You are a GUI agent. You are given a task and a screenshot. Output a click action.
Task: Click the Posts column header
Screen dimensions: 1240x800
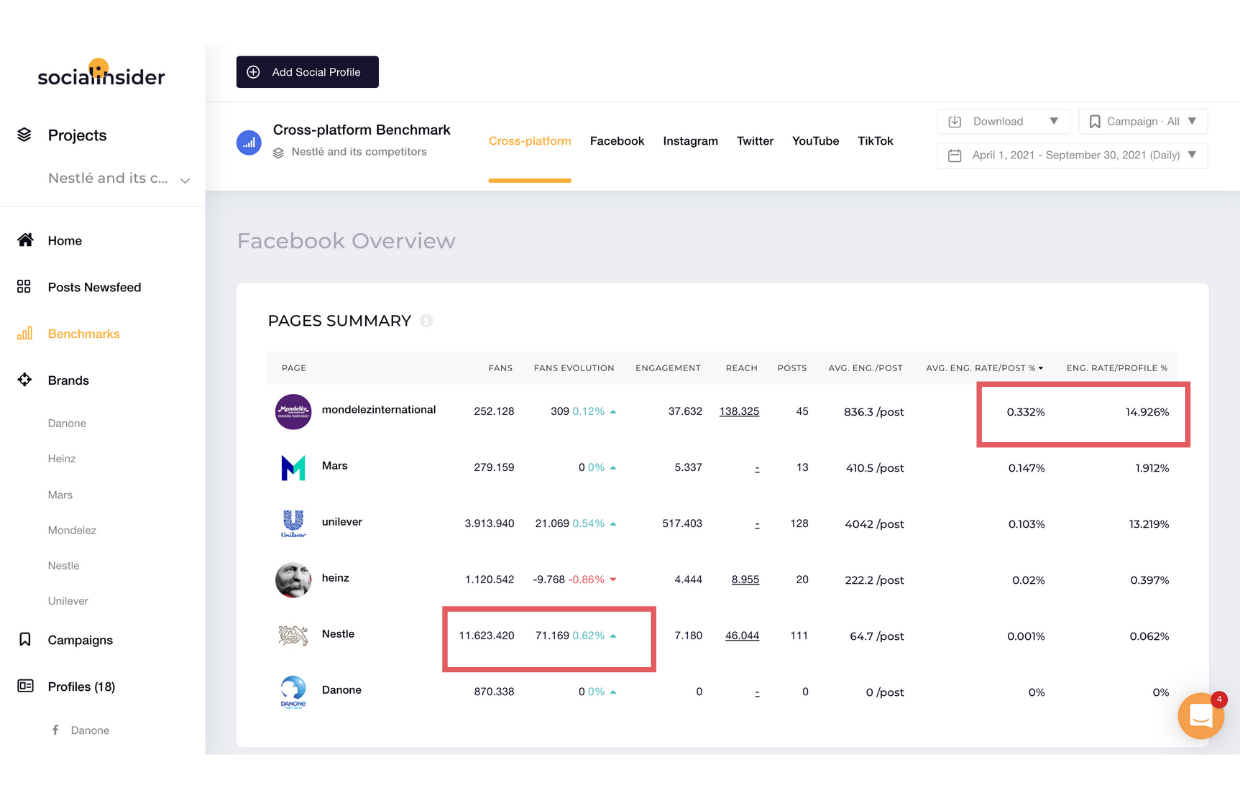(x=792, y=368)
